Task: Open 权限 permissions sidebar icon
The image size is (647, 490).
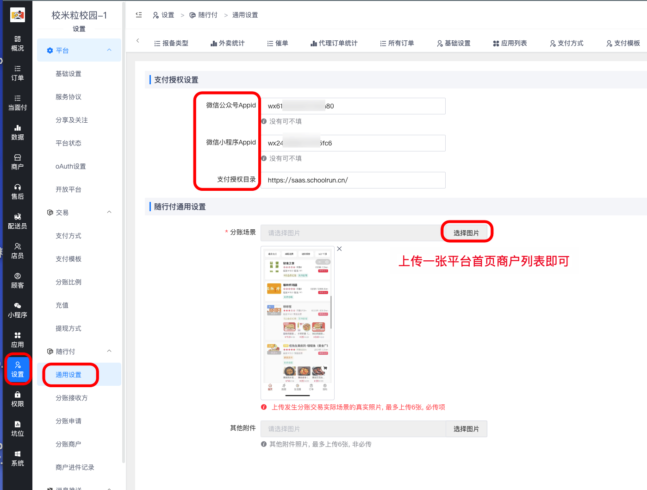Action: click(x=17, y=399)
